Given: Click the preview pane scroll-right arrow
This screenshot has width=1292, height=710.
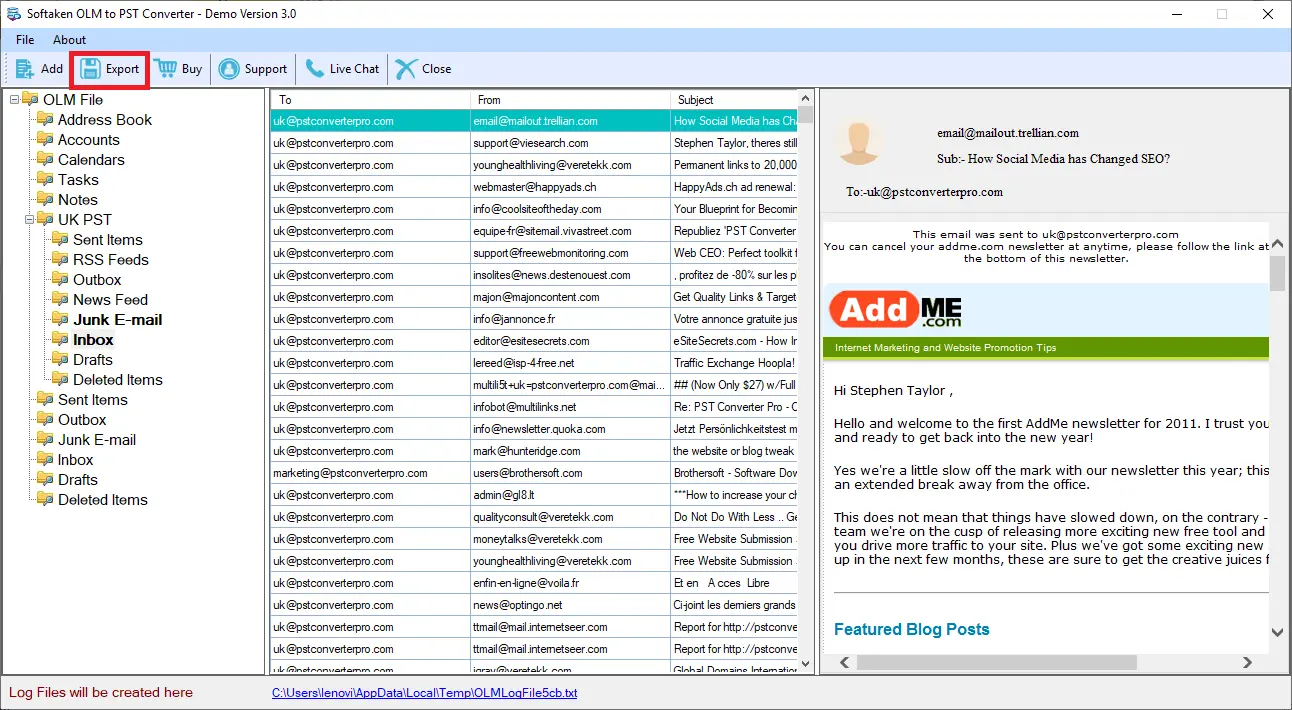Looking at the screenshot, I should coord(1247,662).
